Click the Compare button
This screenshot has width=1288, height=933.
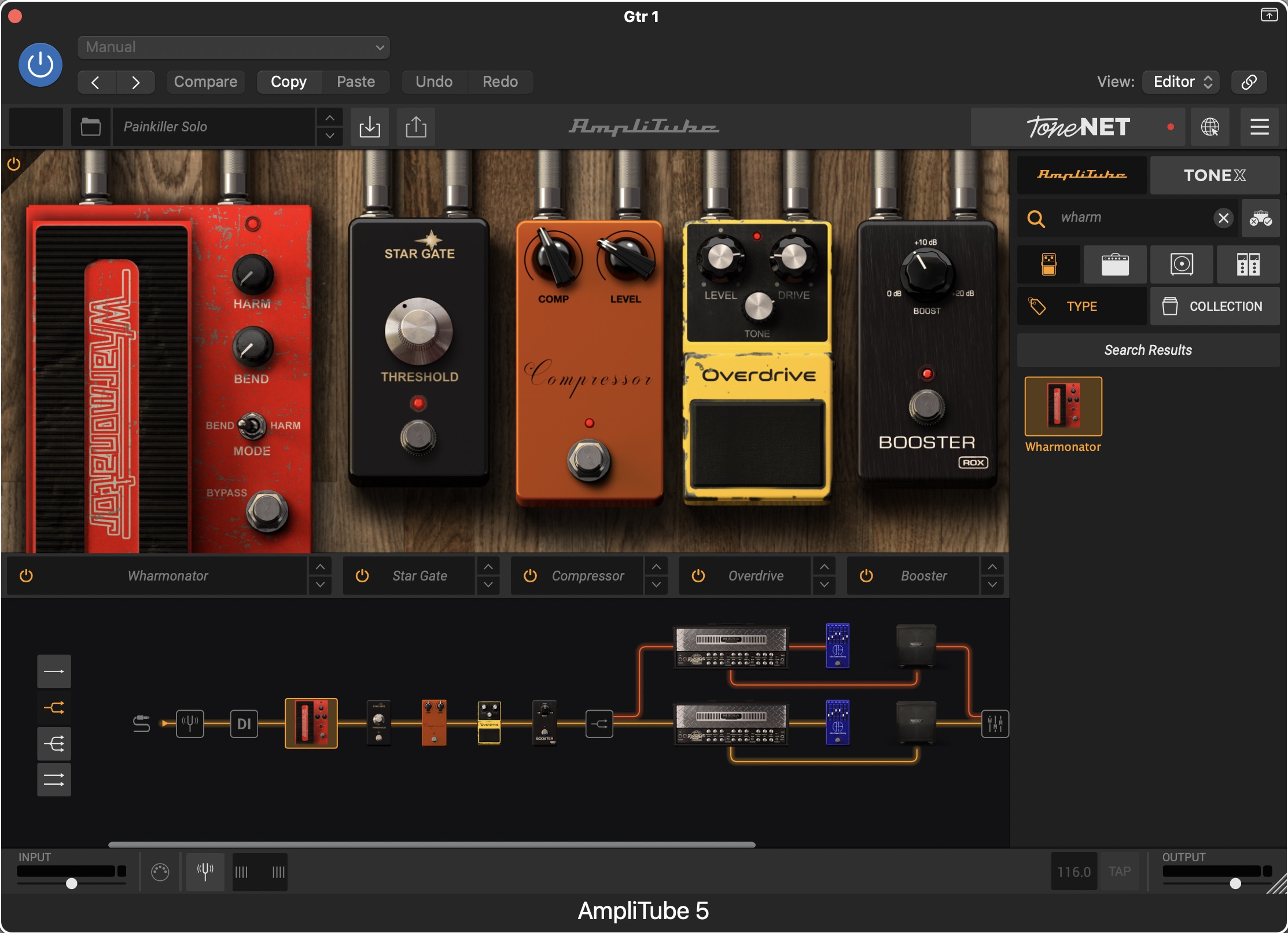tap(205, 82)
